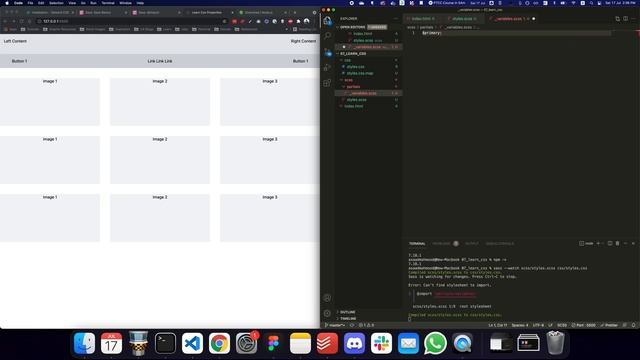Open the Terminal menu in the macOS menu bar
Viewport: 640px width, 360px height.
[108, 3]
